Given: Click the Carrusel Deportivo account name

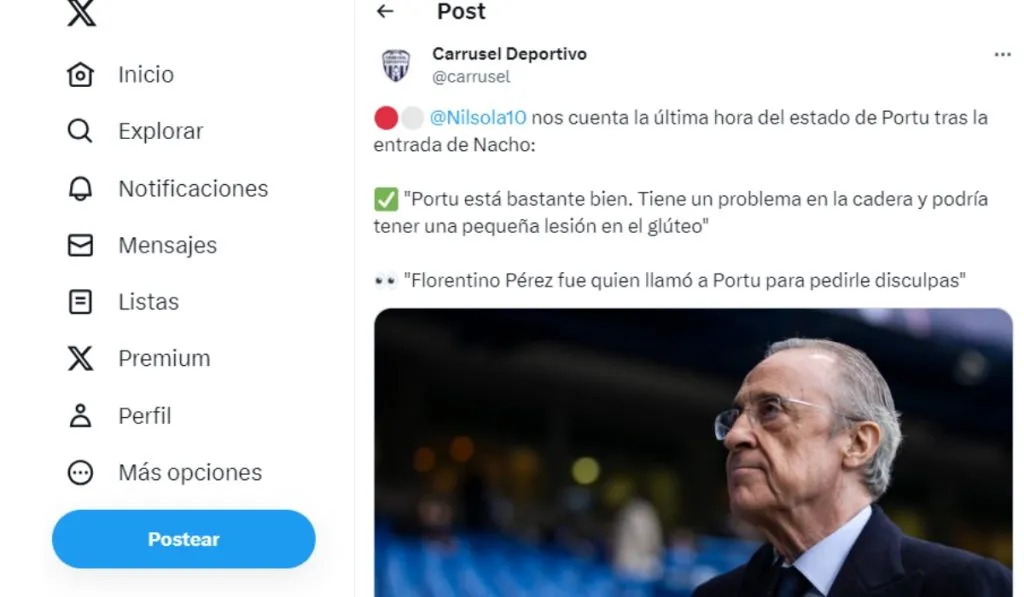Looking at the screenshot, I should click(509, 54).
